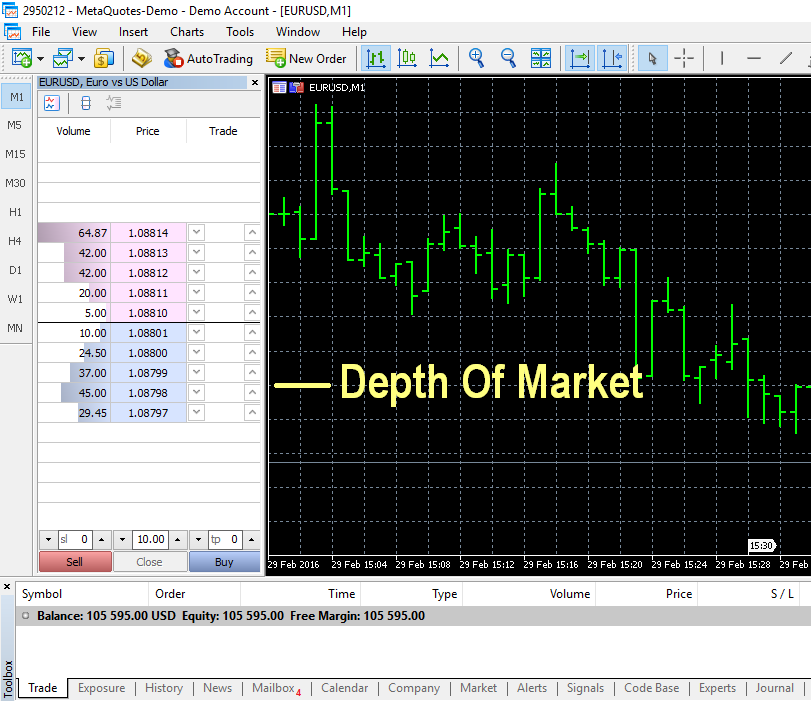Select the H1 timeframe
The height and width of the screenshot is (701, 811).
15,212
